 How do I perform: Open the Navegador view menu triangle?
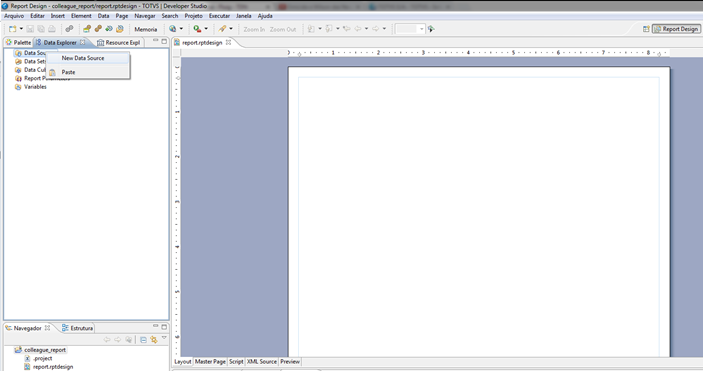(x=164, y=338)
